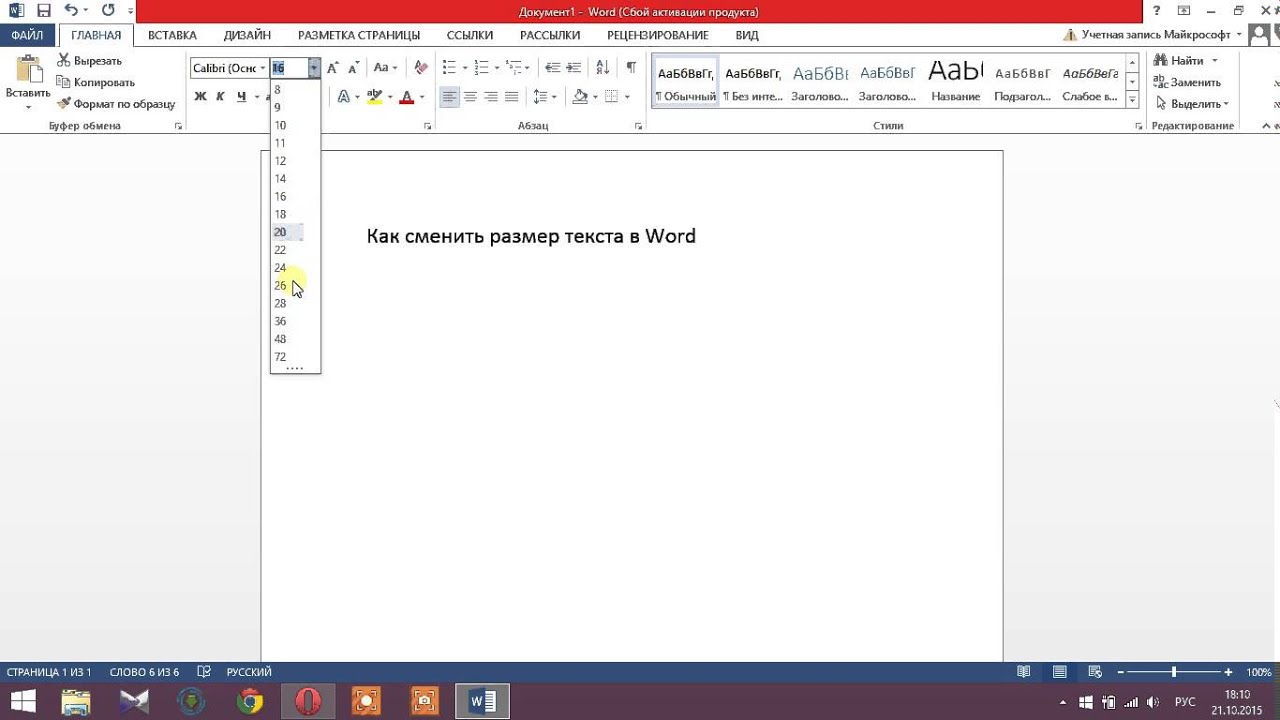Open spelling check icon in status bar
This screenshot has height=720, width=1280.
coord(204,672)
